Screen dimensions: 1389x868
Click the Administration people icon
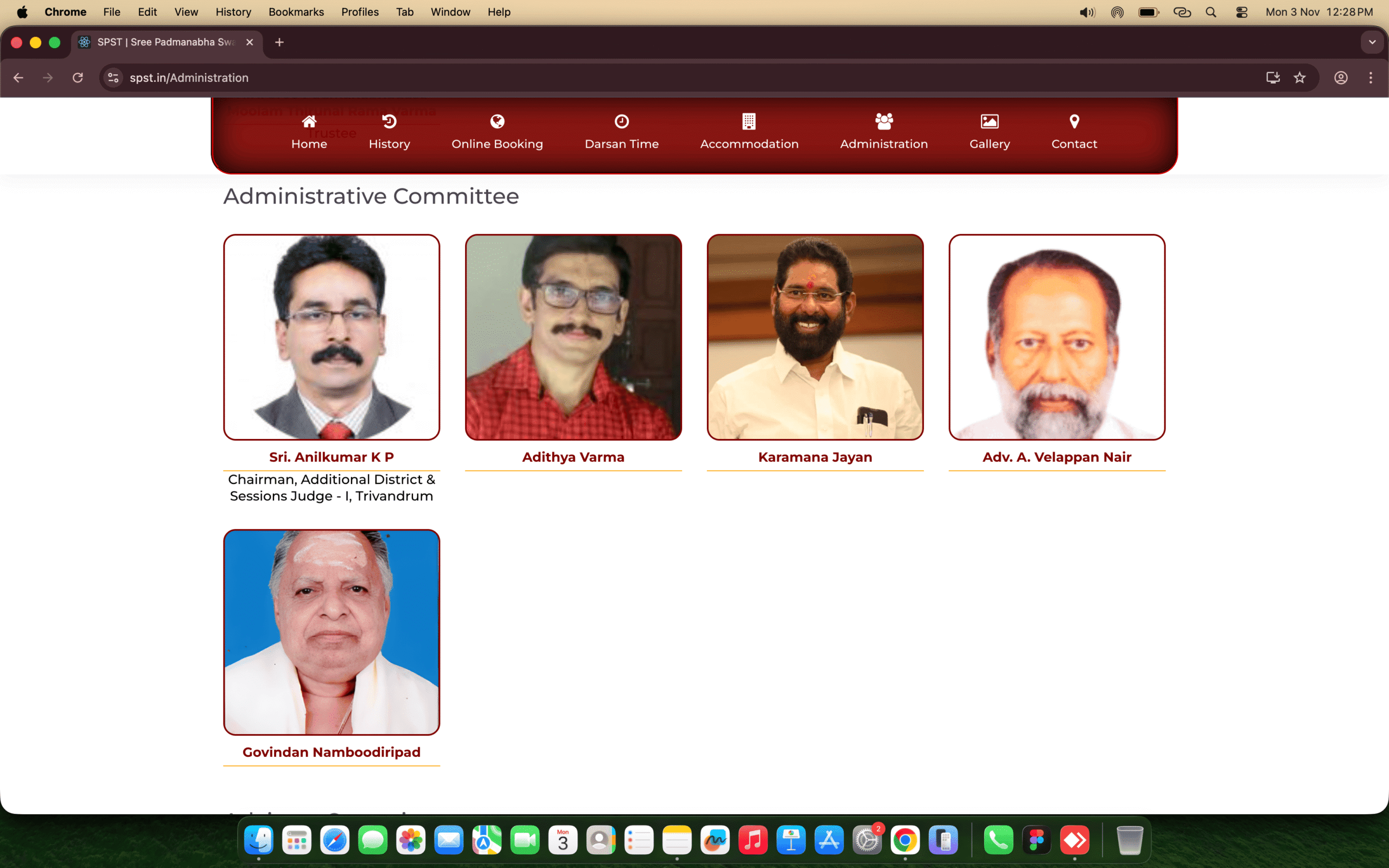point(884,121)
